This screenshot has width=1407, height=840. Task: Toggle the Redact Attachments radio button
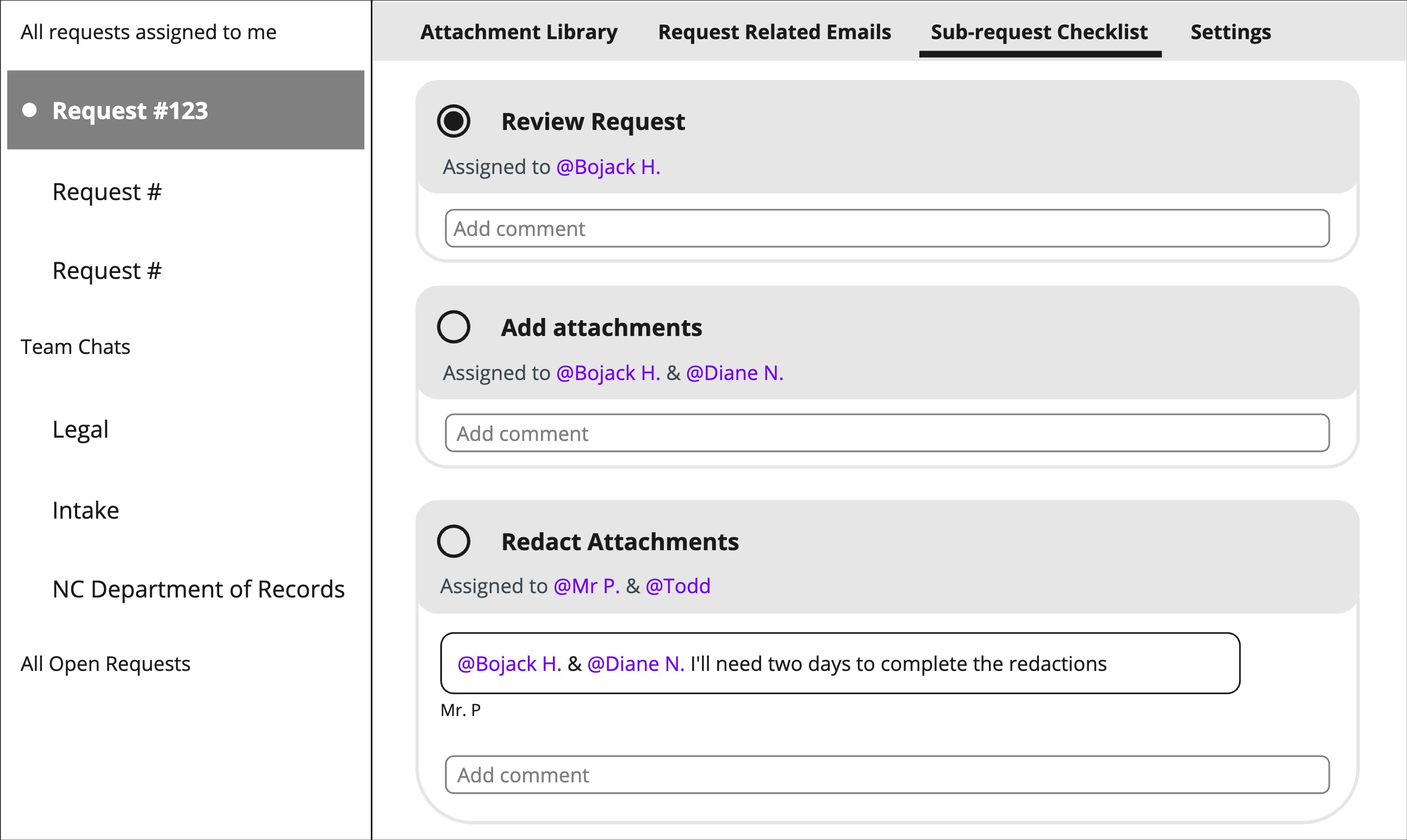point(453,542)
